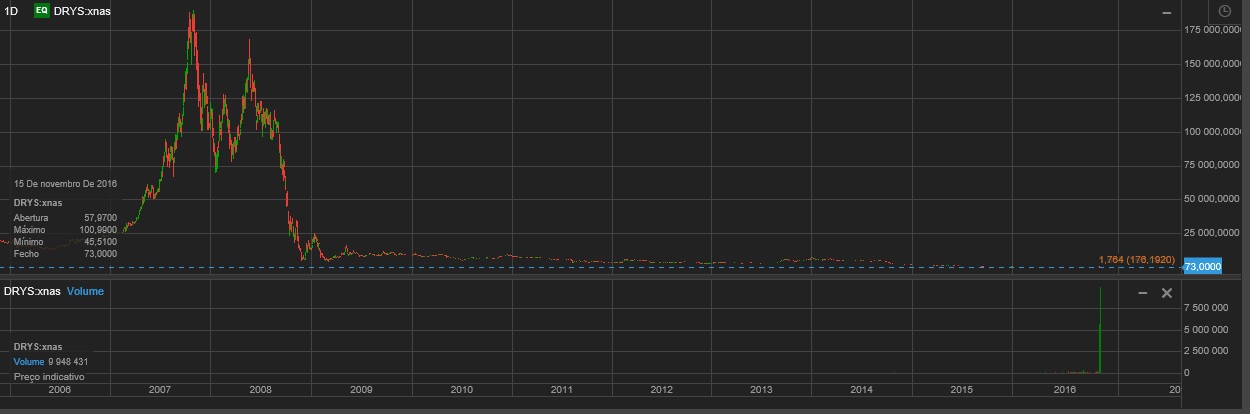Change the 1D chart interval
The height and width of the screenshot is (414, 1250).
12,10
